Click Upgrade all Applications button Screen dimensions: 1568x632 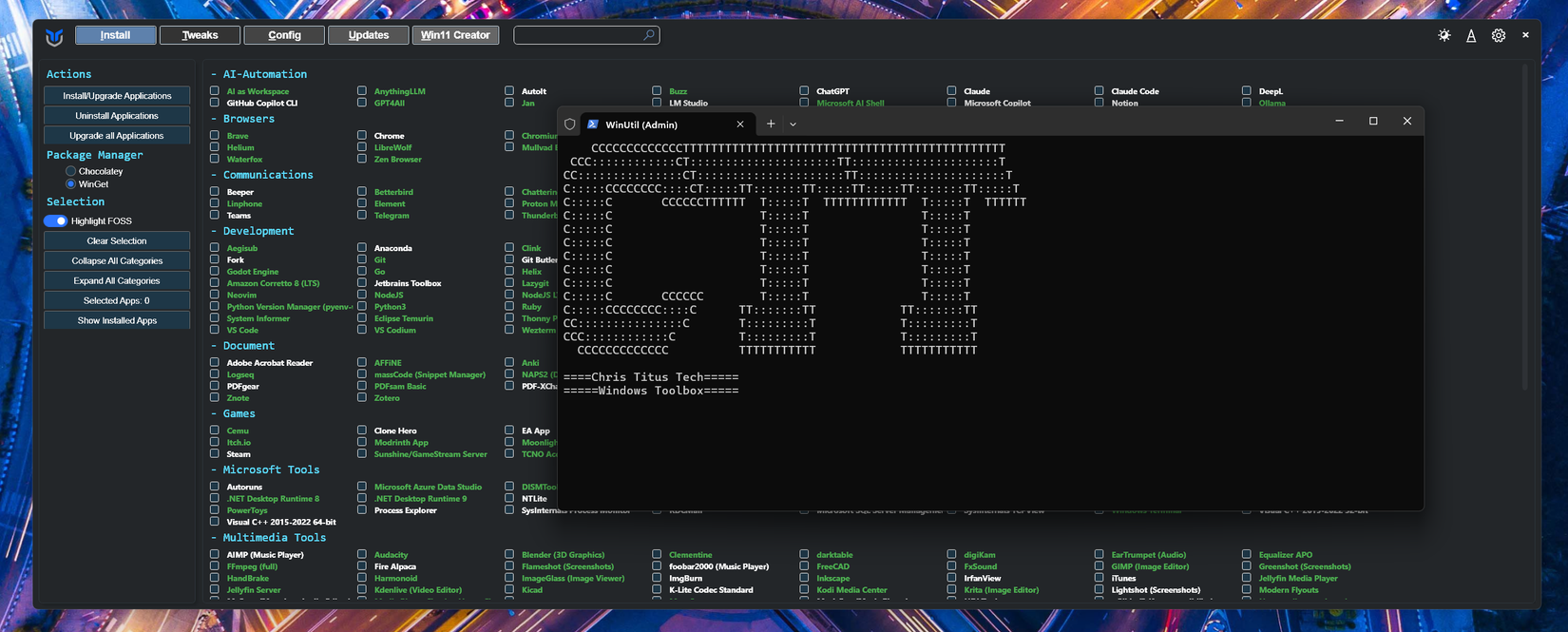(x=117, y=136)
